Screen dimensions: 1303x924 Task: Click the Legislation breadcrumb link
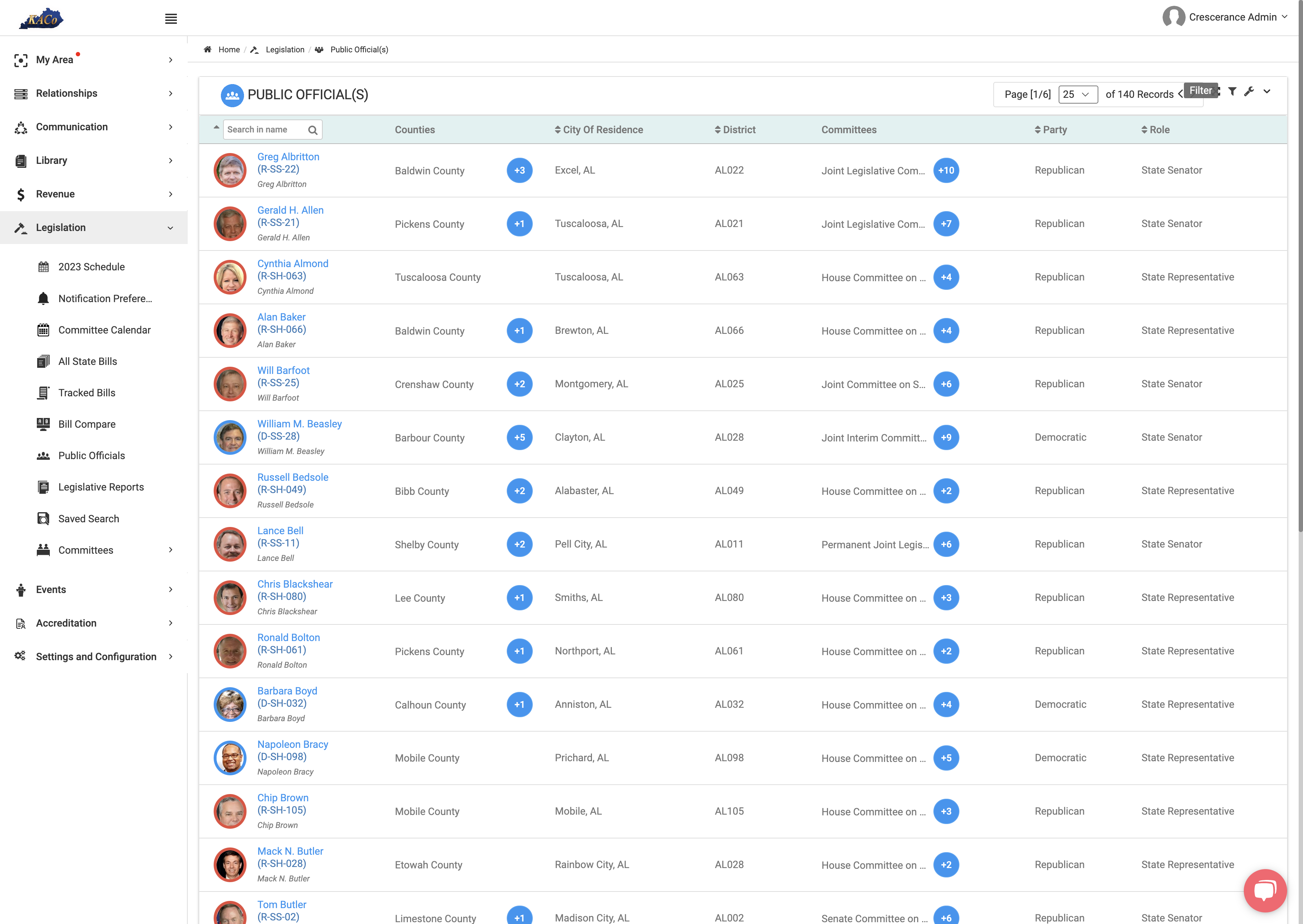coord(285,49)
